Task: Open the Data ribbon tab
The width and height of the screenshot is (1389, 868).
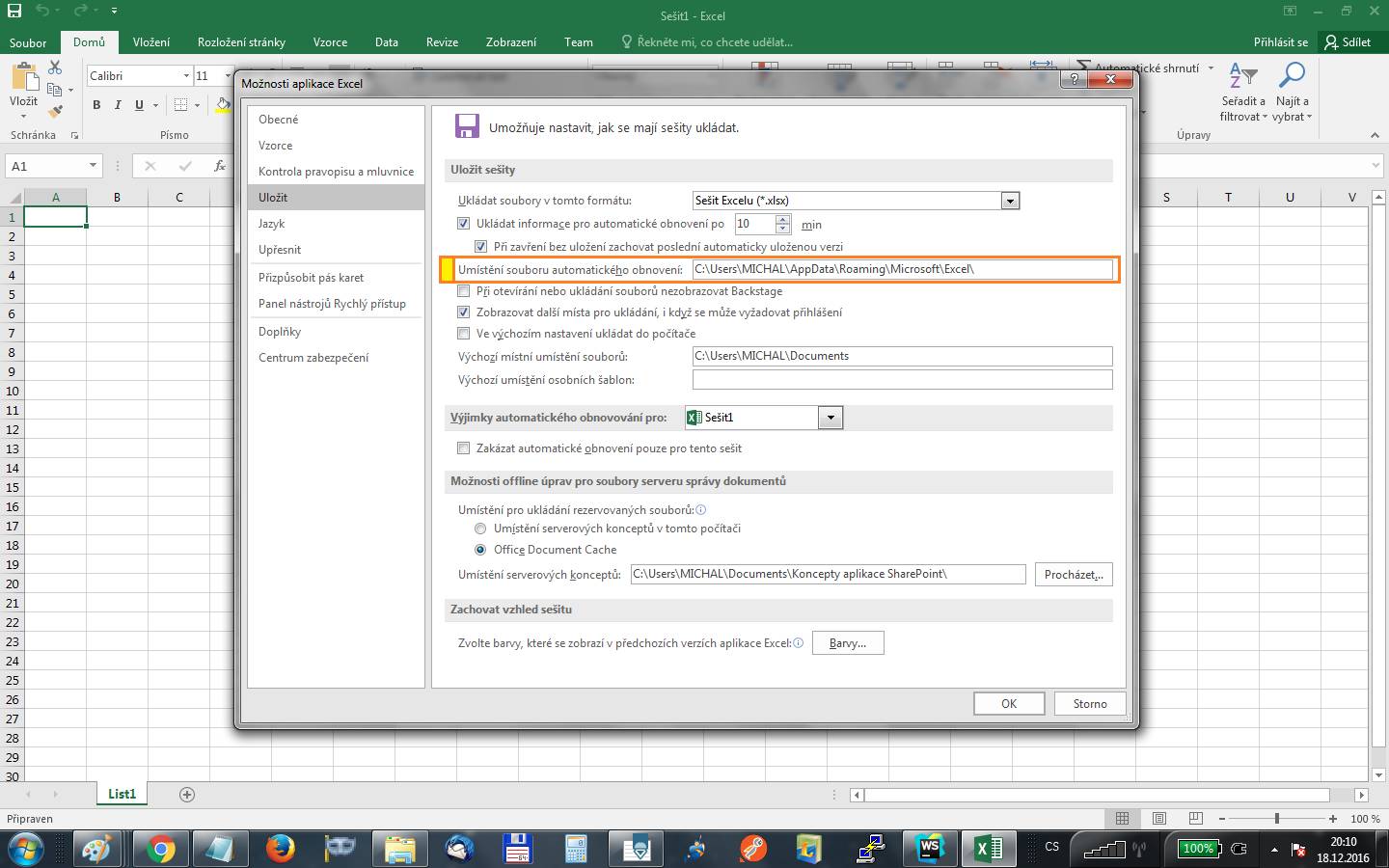Action: (387, 42)
